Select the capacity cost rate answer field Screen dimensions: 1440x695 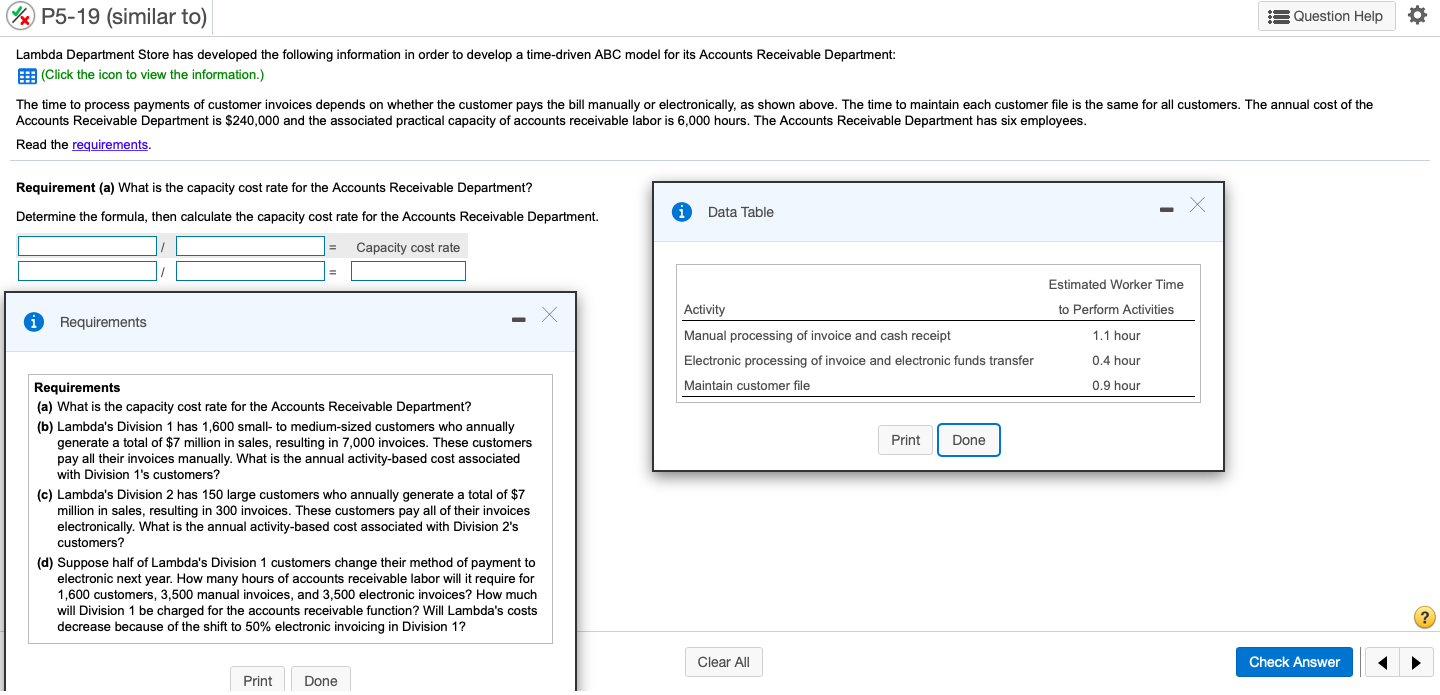(408, 270)
